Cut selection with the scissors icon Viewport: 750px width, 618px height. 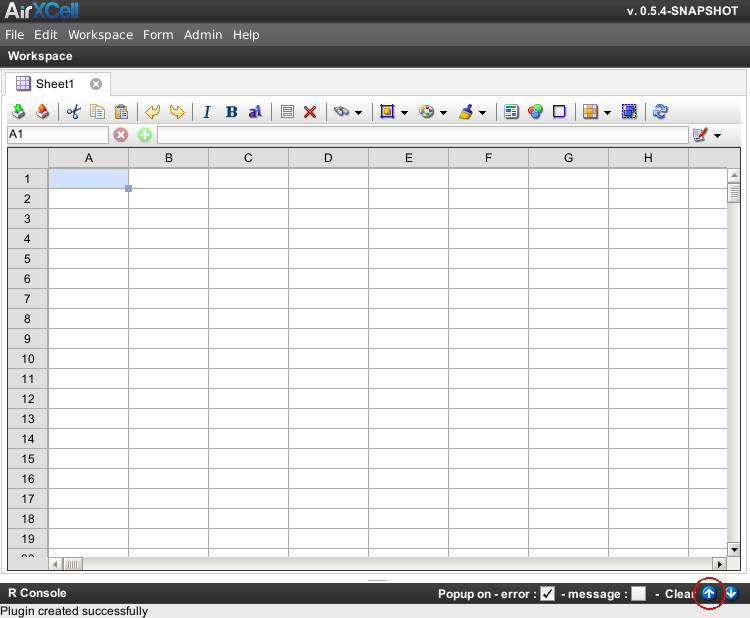(x=74, y=112)
